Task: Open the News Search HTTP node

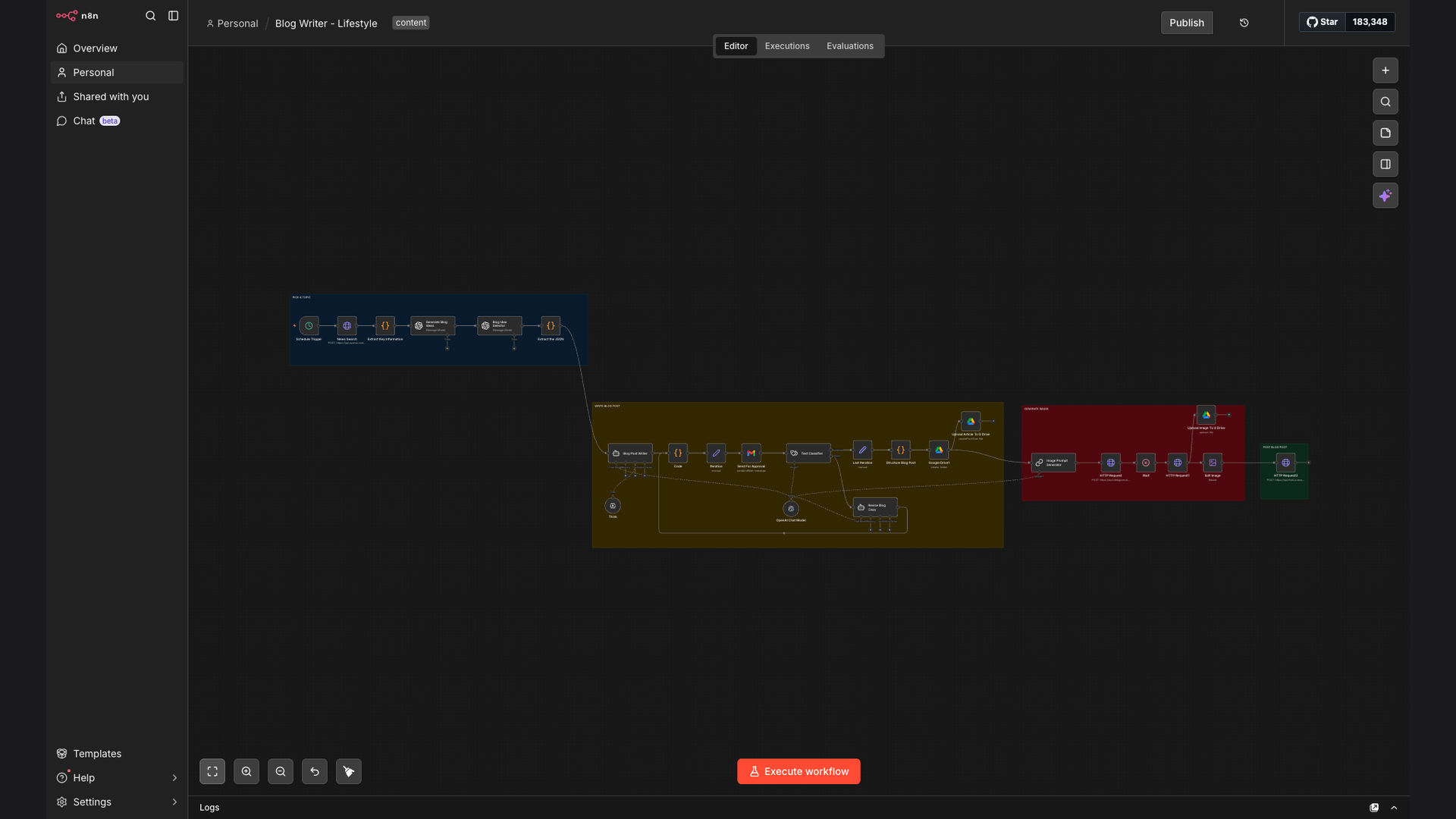Action: (x=347, y=326)
